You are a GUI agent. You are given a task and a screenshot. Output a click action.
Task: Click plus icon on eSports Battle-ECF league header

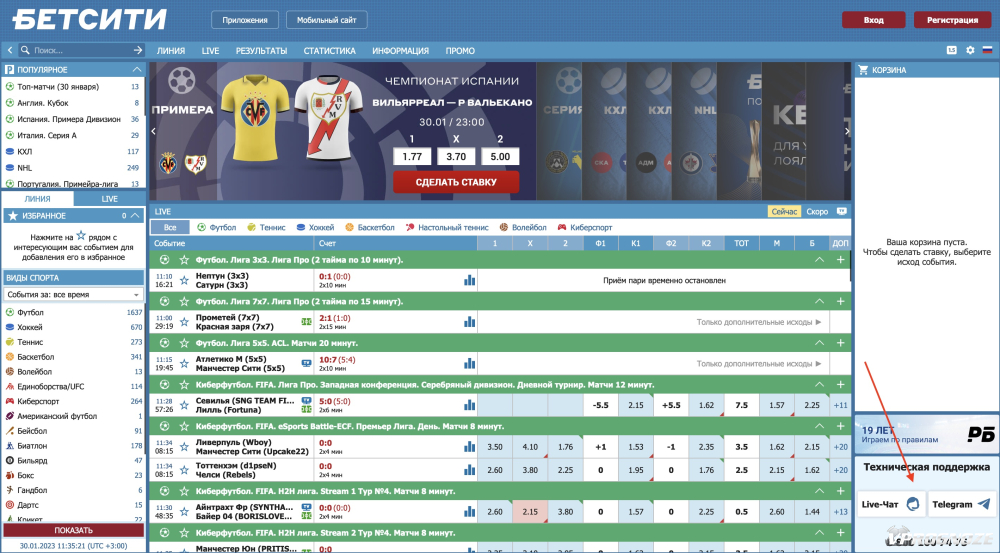[841, 426]
